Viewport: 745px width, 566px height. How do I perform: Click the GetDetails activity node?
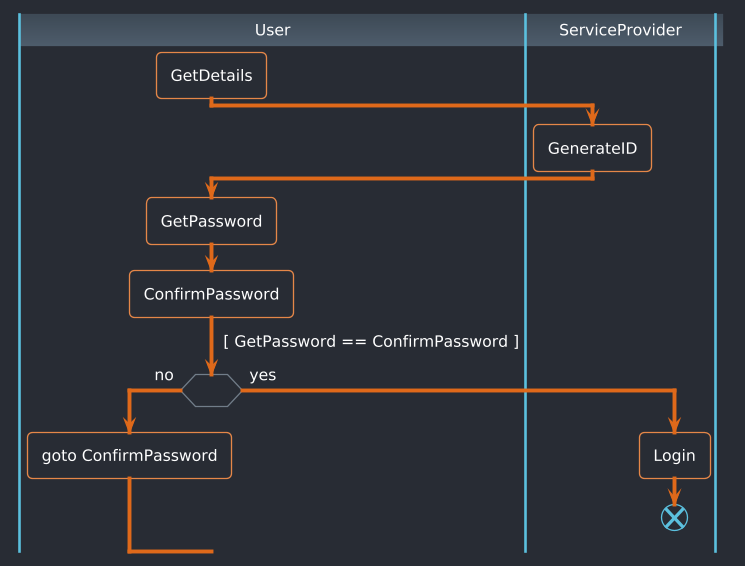pyautogui.click(x=211, y=76)
